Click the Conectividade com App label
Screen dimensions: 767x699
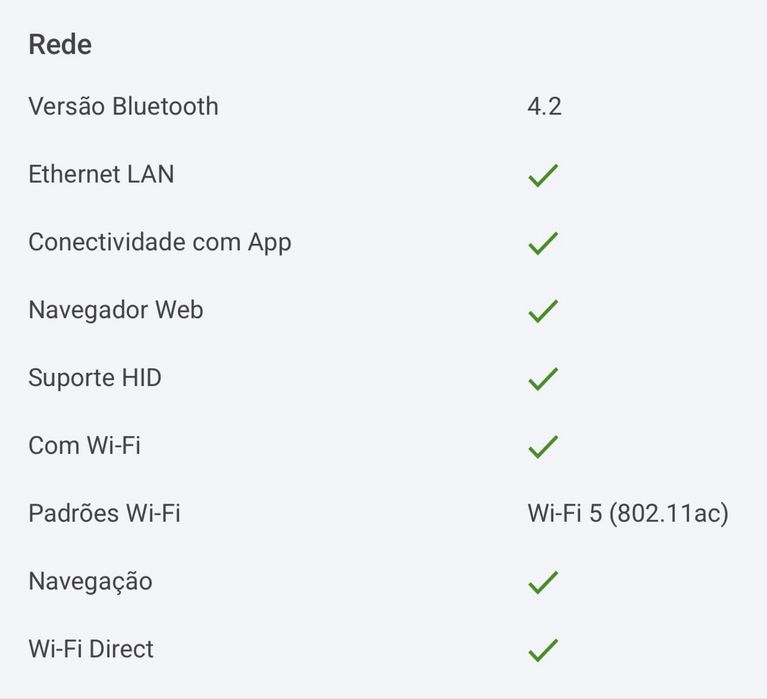[160, 243]
